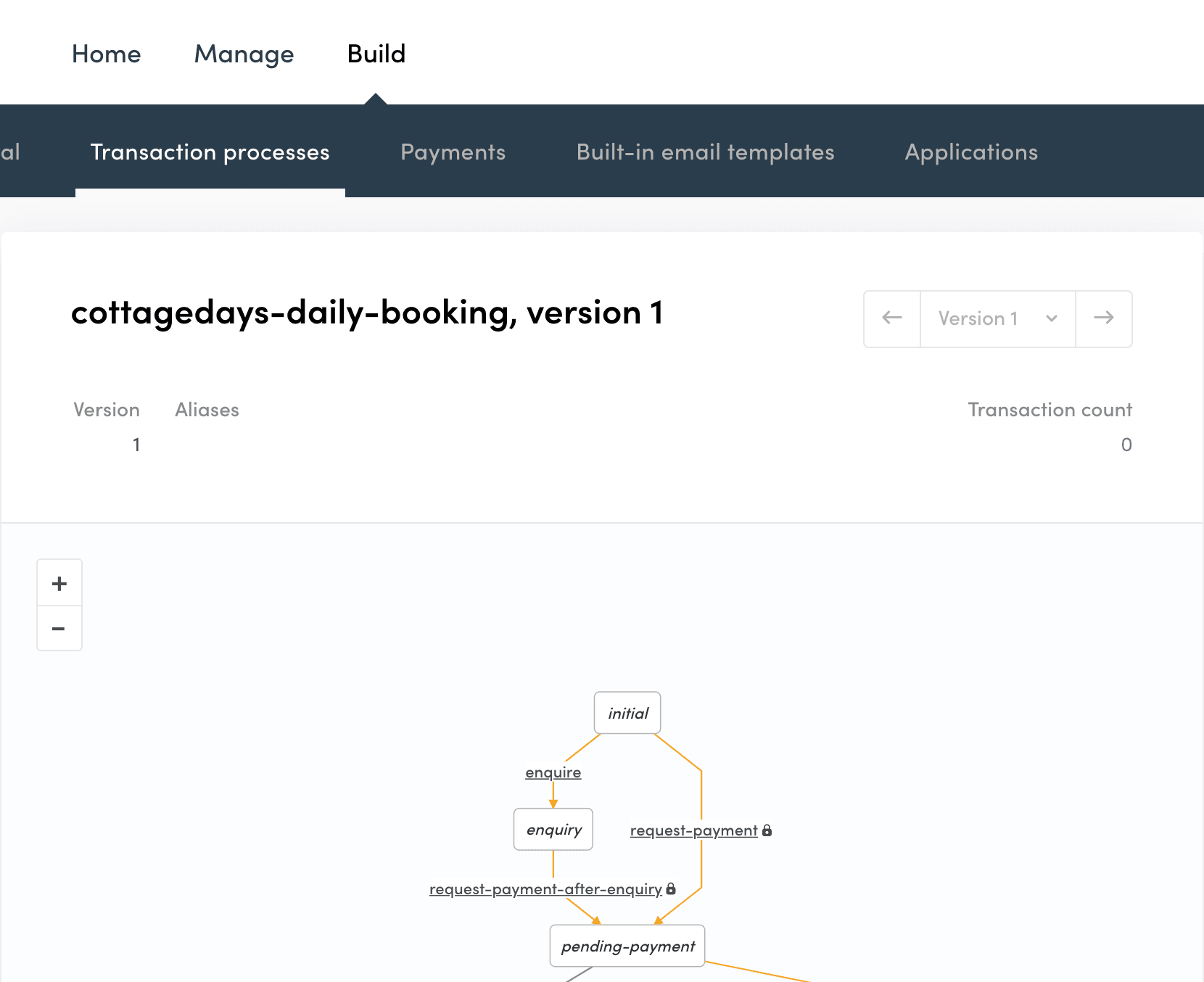The width and height of the screenshot is (1204, 982).
Task: Open the Home tab
Action: 107,54
